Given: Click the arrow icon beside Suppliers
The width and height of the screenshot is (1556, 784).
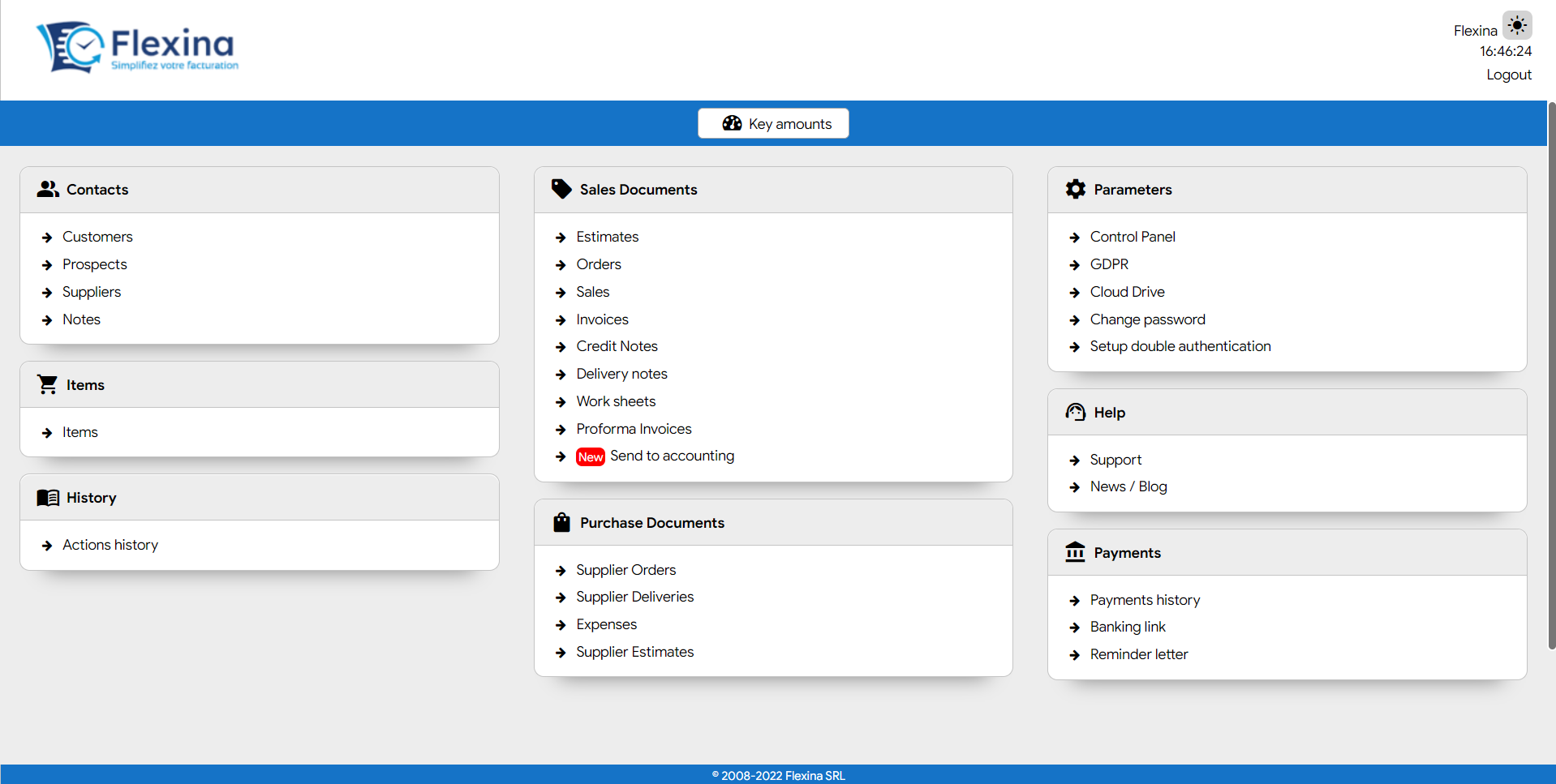Looking at the screenshot, I should point(47,293).
